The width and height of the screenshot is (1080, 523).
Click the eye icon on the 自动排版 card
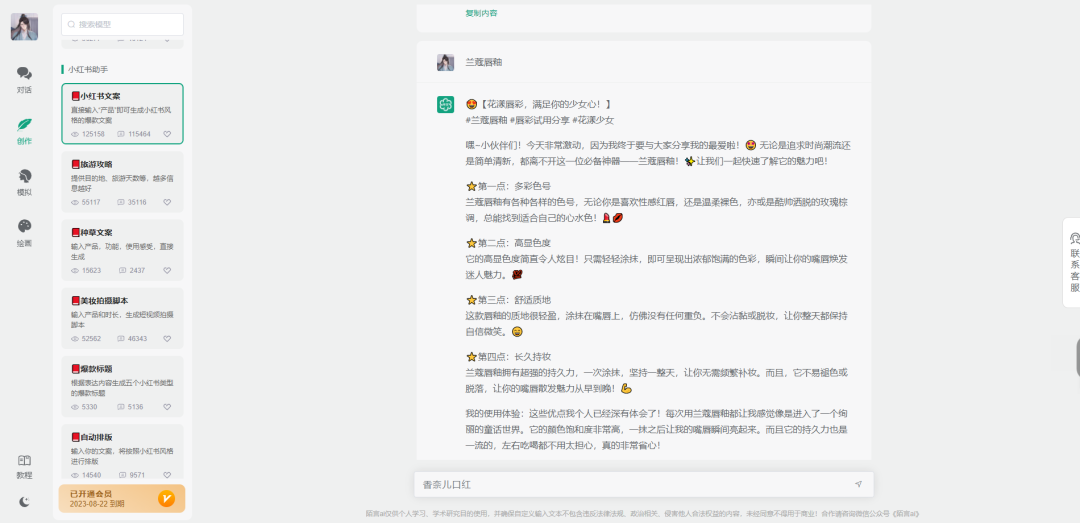point(75,475)
